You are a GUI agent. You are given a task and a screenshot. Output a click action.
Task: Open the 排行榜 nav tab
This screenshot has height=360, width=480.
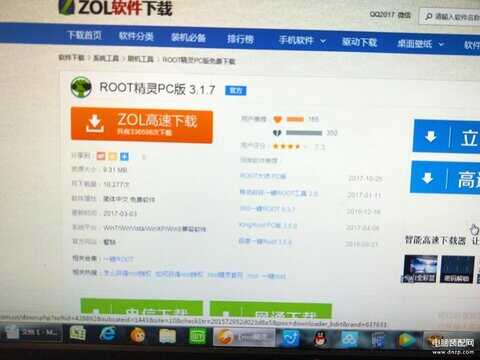click(x=240, y=39)
